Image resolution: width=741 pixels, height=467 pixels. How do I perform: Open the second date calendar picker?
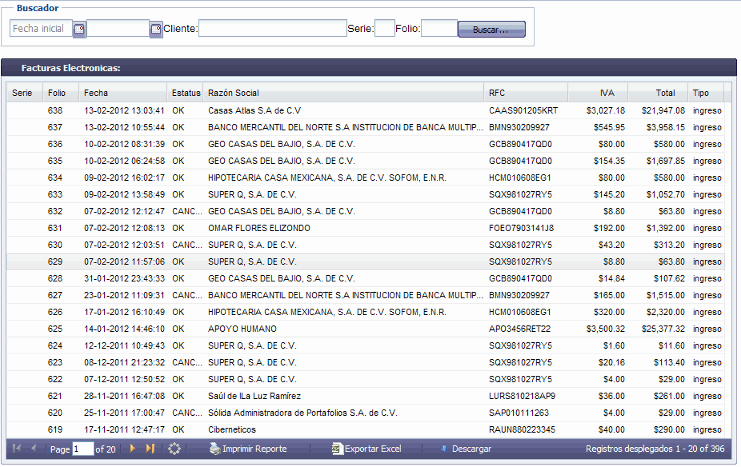156,29
